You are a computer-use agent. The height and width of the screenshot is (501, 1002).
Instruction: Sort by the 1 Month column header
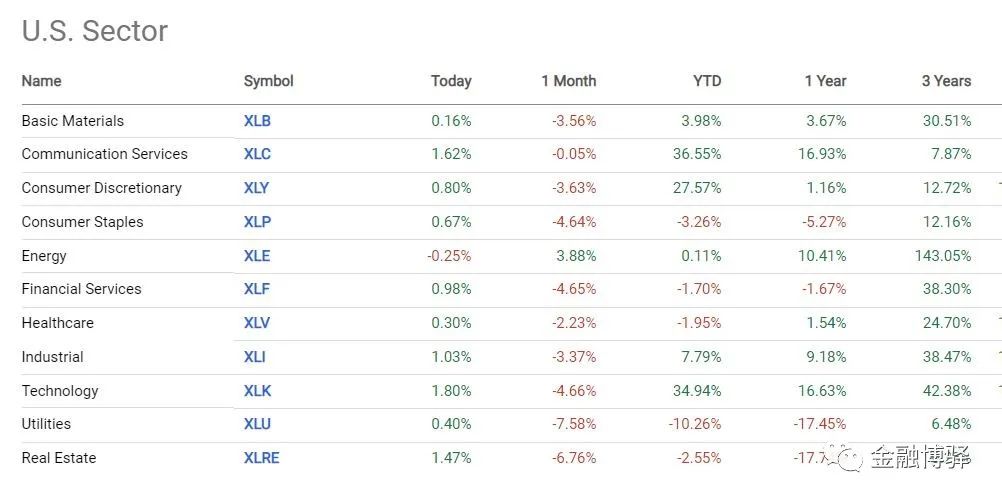568,81
